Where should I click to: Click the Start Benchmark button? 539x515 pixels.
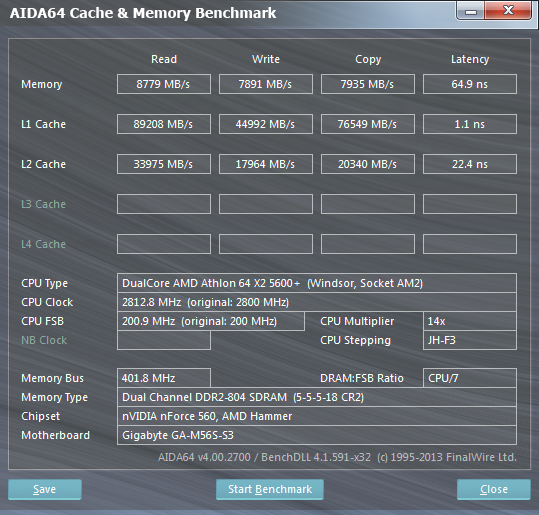[270, 489]
